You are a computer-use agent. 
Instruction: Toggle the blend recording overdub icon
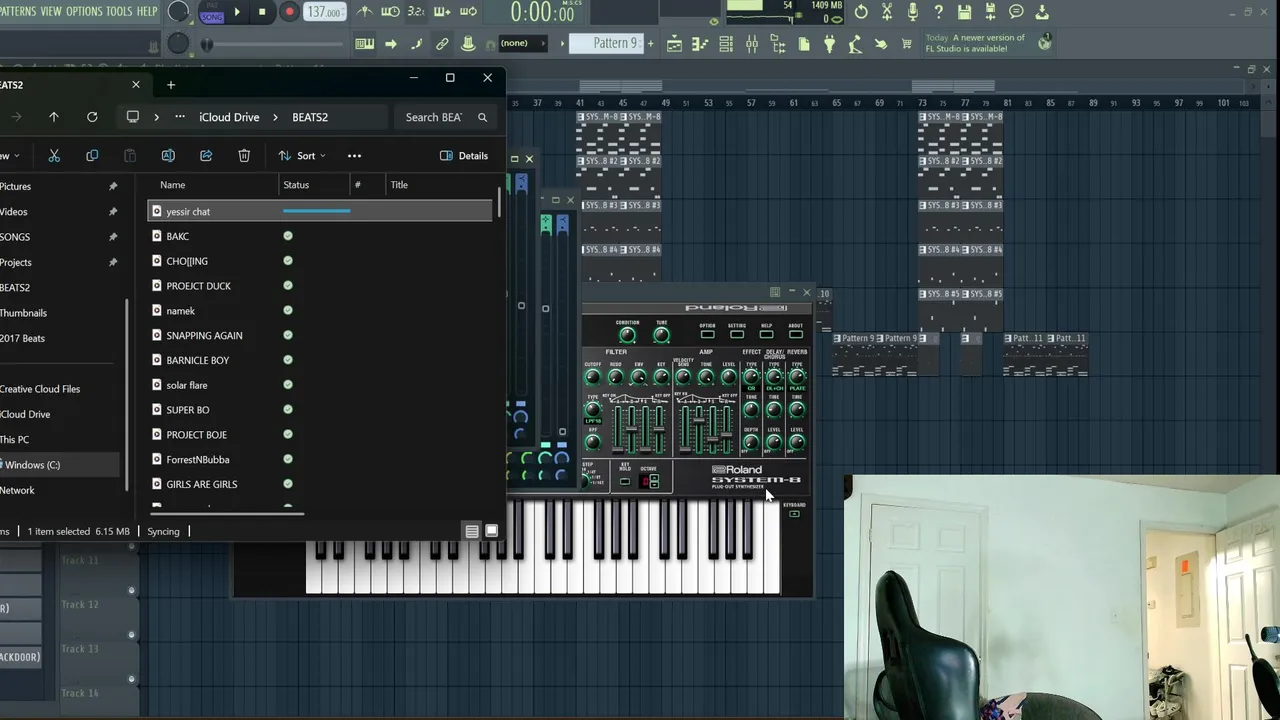point(442,12)
